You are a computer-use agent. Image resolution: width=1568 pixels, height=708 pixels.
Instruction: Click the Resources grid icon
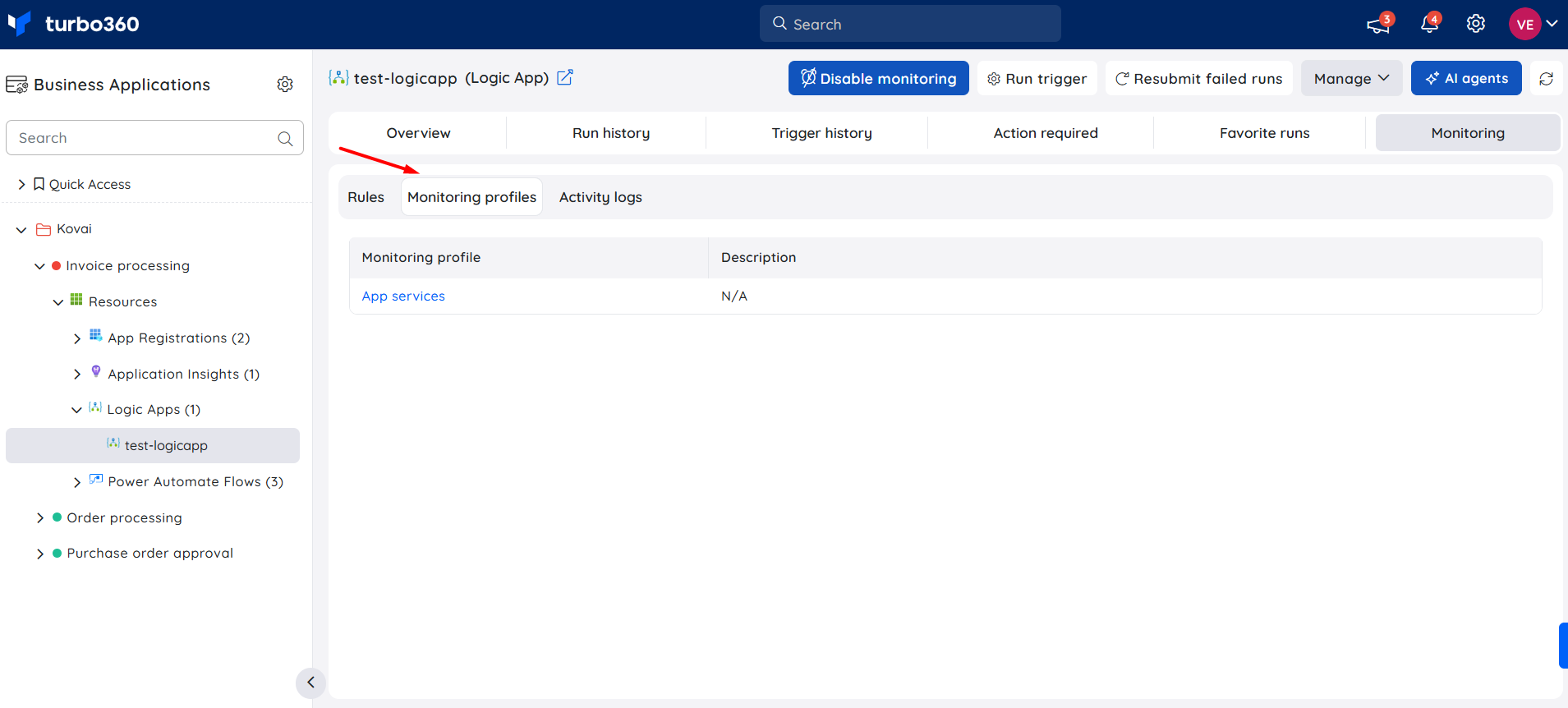pyautogui.click(x=76, y=300)
